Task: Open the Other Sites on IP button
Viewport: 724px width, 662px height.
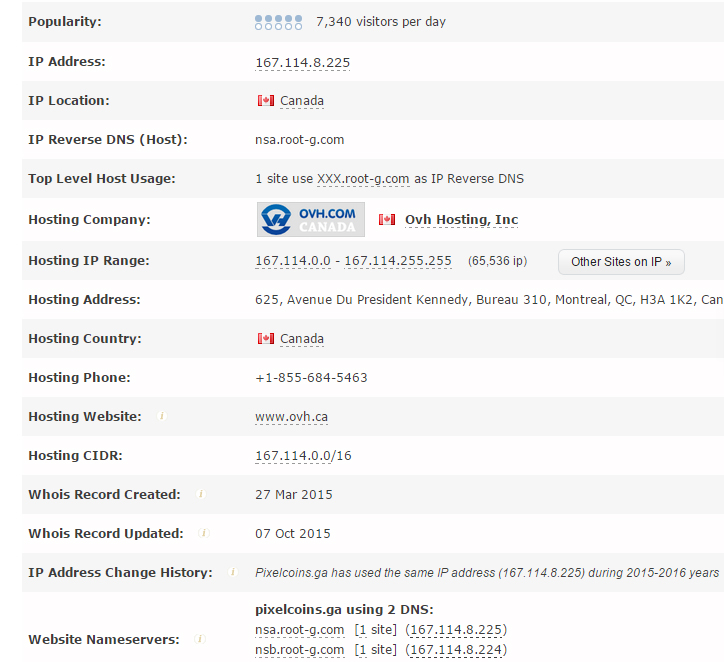Action: pos(621,262)
